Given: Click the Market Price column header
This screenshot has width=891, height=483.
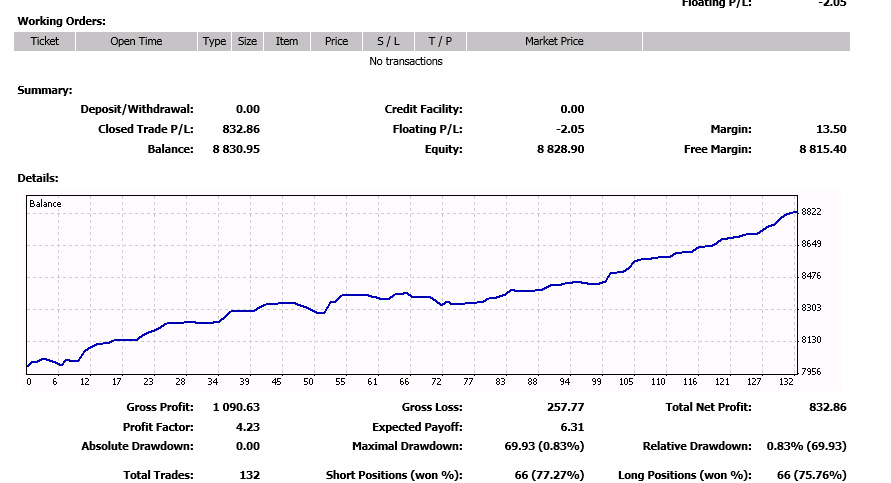Looking at the screenshot, I should point(554,41).
